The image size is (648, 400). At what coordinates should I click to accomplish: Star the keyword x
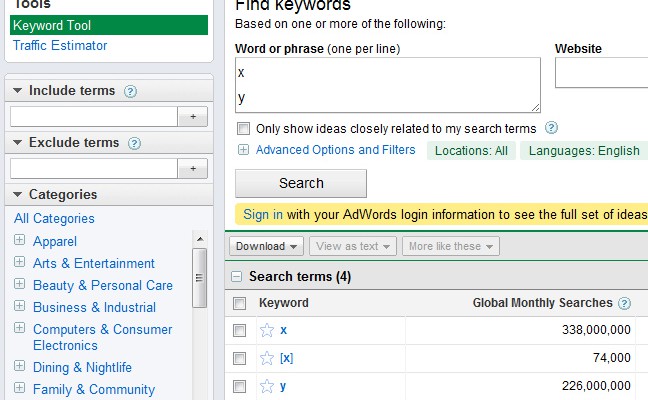point(267,330)
